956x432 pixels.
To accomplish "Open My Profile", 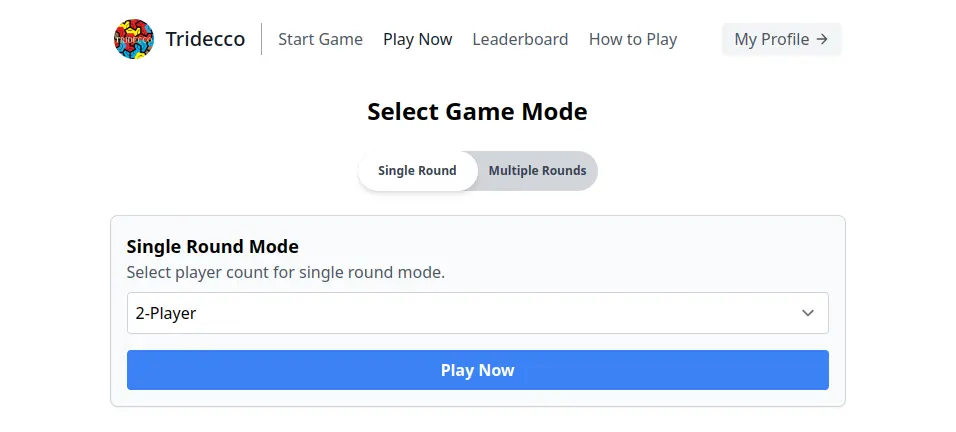I will coord(780,39).
